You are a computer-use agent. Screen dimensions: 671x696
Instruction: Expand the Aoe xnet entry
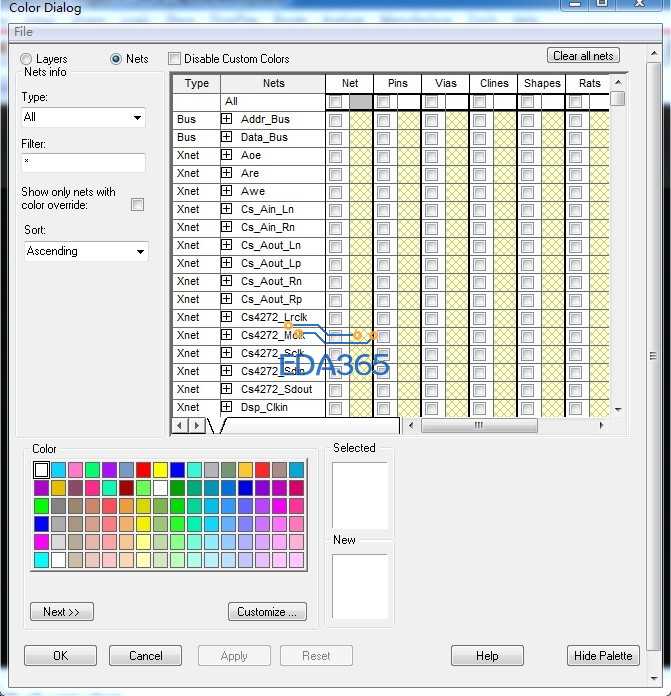[x=226, y=155]
